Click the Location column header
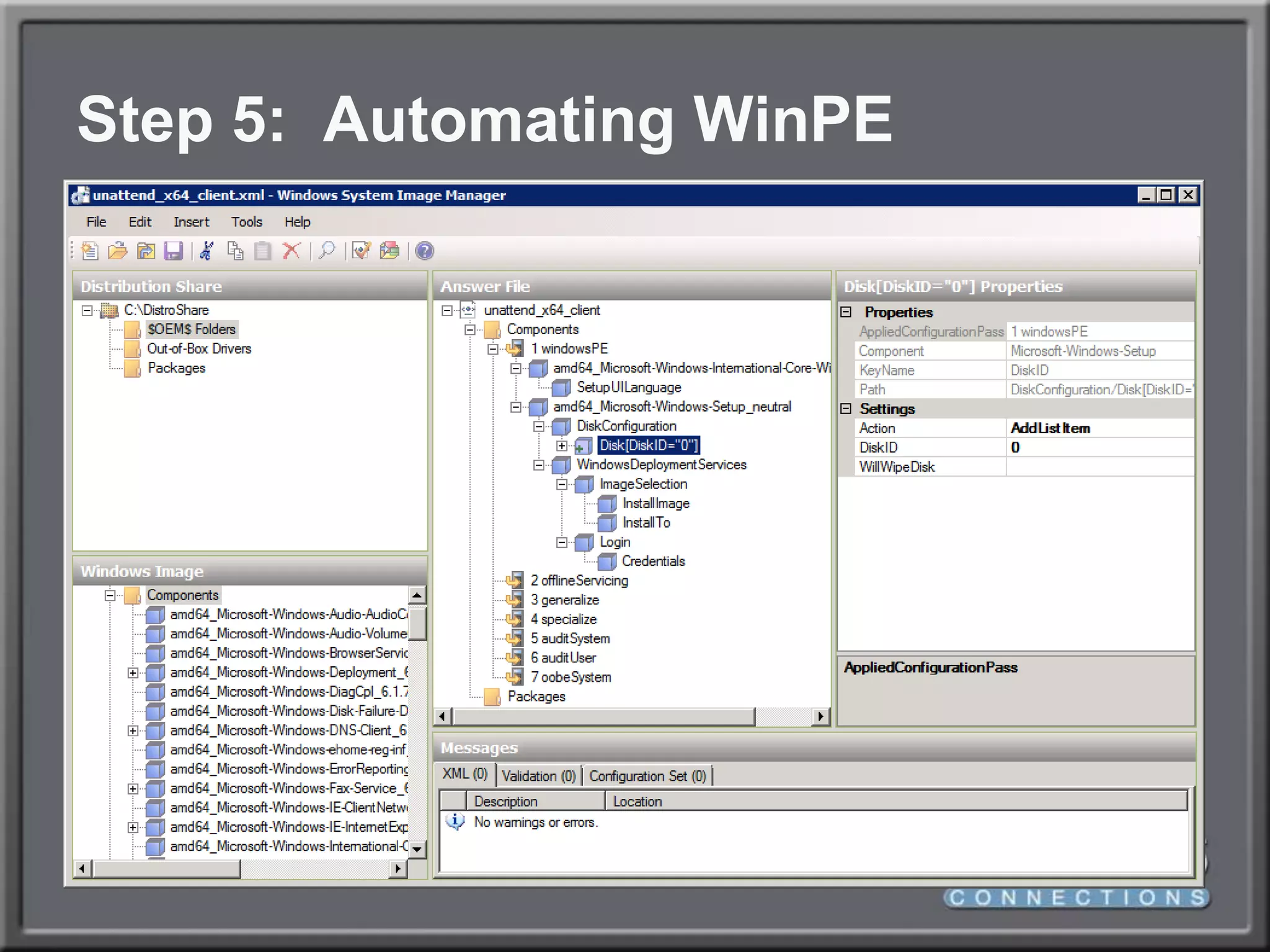The height and width of the screenshot is (952, 1270). point(896,801)
